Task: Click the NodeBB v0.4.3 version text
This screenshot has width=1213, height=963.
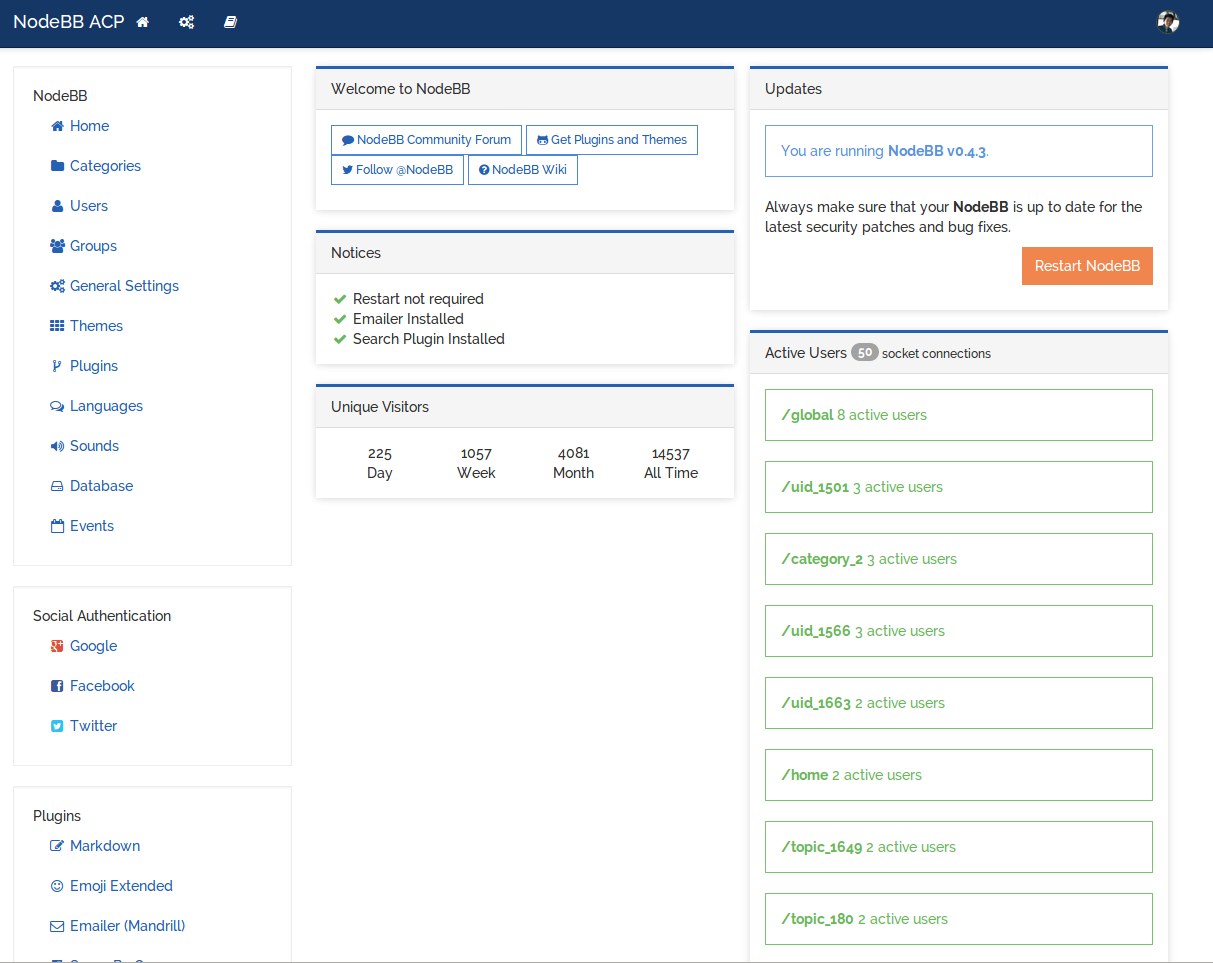Action: 938,151
